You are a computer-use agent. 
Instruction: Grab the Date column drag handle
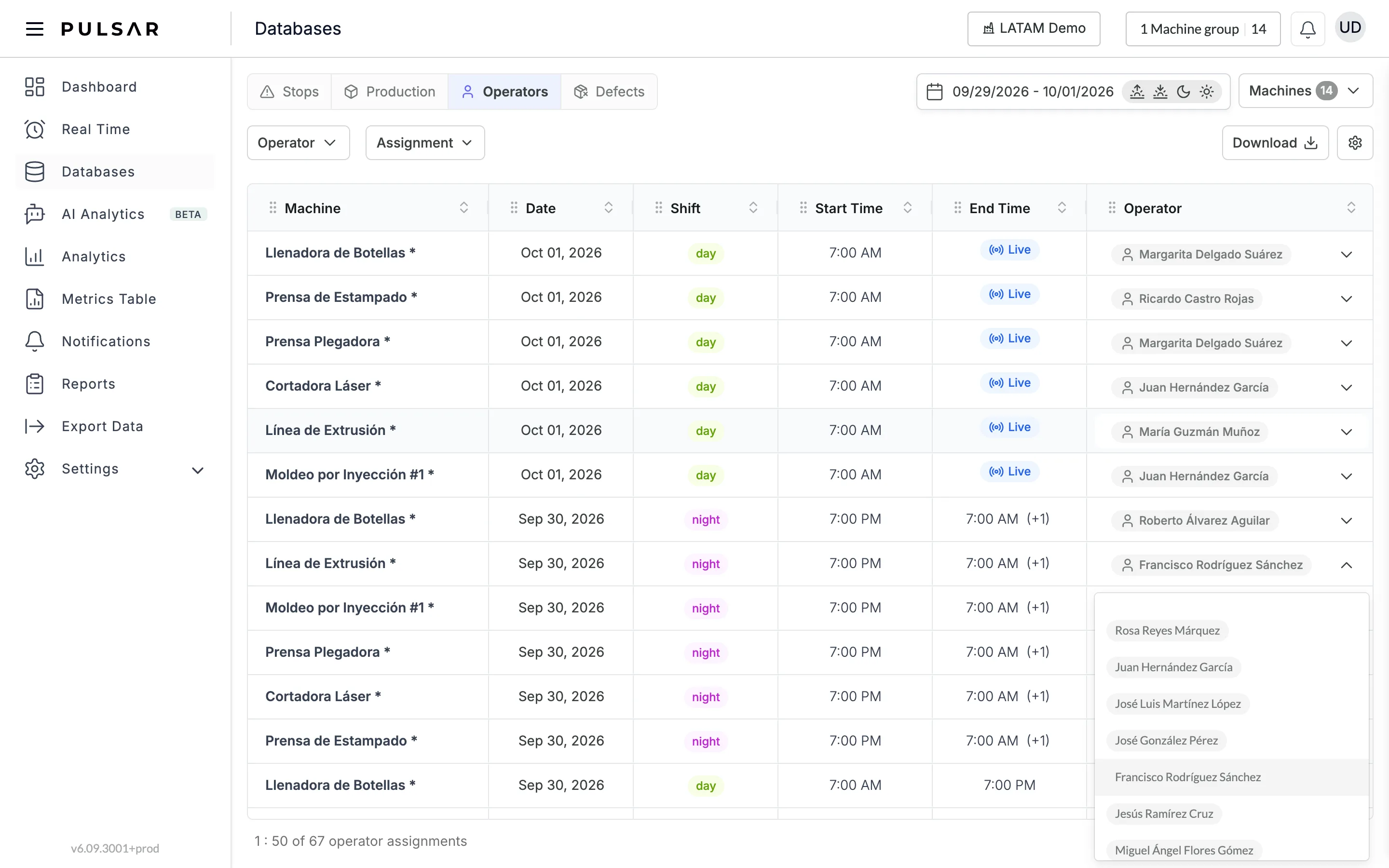coord(514,208)
